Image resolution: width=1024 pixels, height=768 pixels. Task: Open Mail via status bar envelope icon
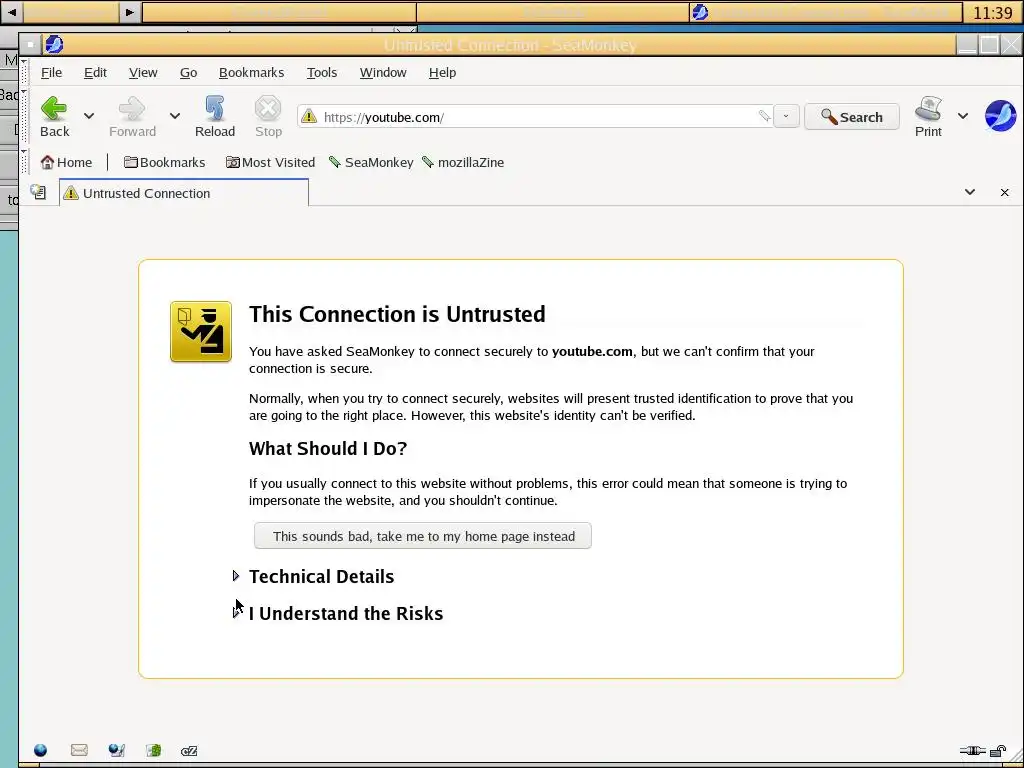tap(79, 750)
